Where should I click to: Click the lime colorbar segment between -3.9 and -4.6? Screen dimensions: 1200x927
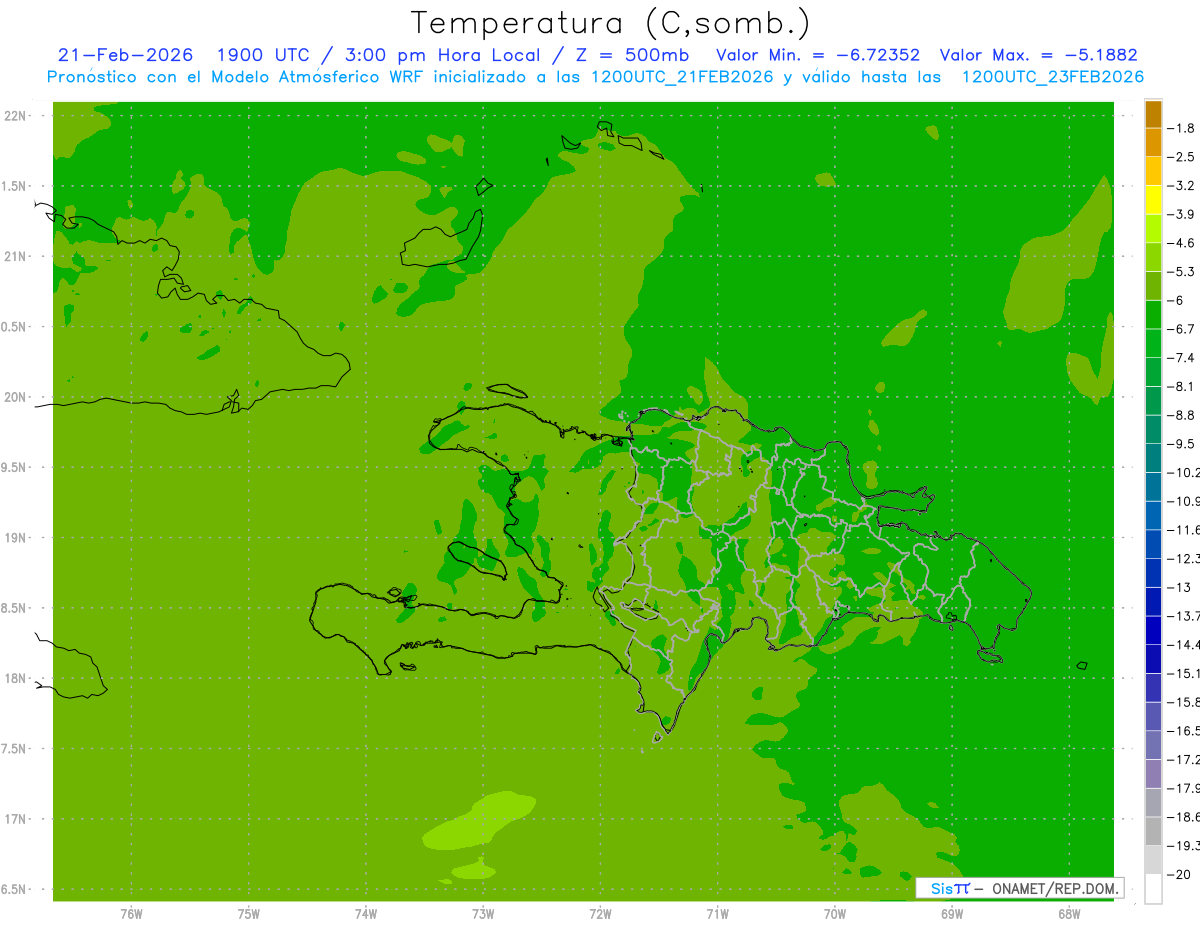click(x=1153, y=229)
